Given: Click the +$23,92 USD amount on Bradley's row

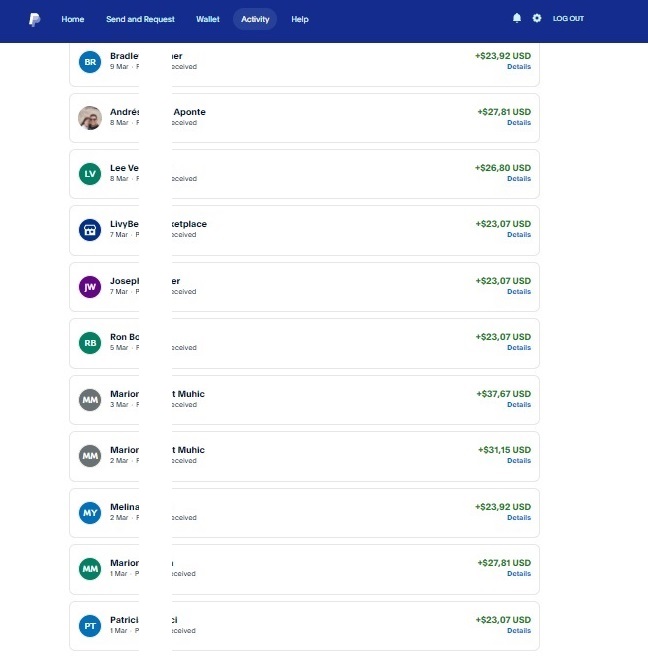Looking at the screenshot, I should tap(503, 56).
